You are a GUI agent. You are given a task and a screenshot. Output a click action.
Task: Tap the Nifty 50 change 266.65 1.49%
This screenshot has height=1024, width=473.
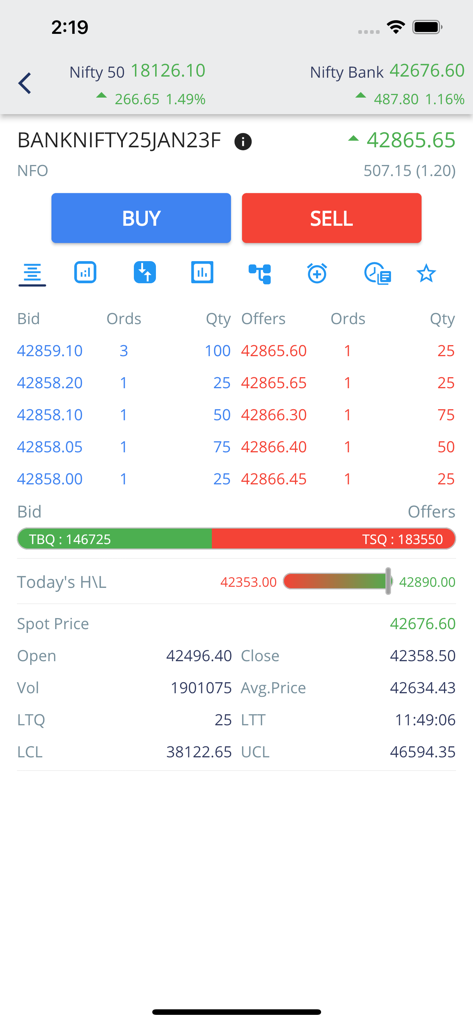pos(160,99)
